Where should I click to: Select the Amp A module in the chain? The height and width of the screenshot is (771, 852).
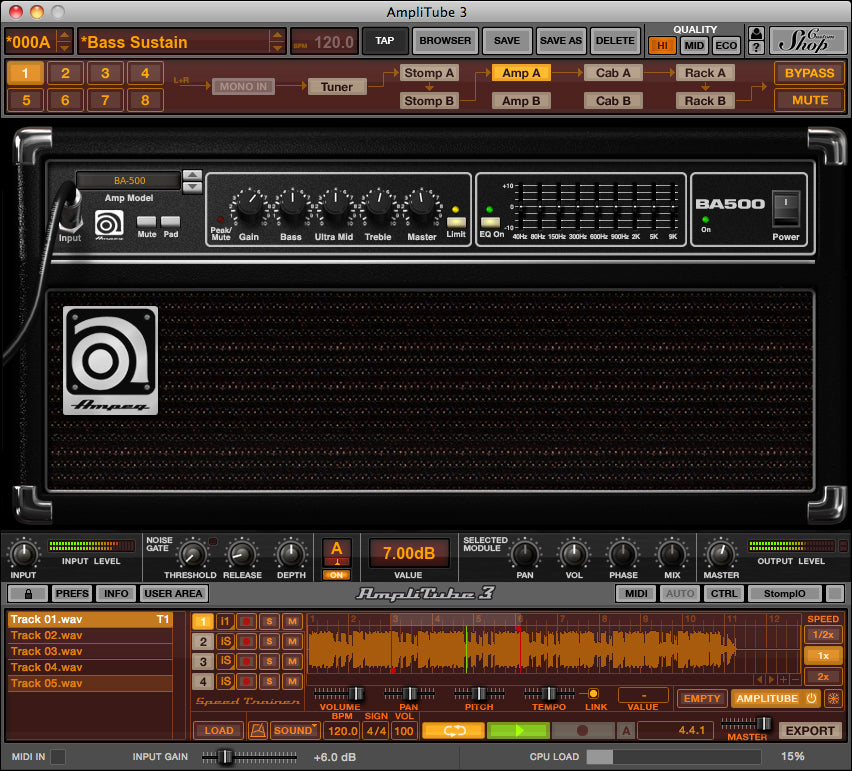point(521,72)
